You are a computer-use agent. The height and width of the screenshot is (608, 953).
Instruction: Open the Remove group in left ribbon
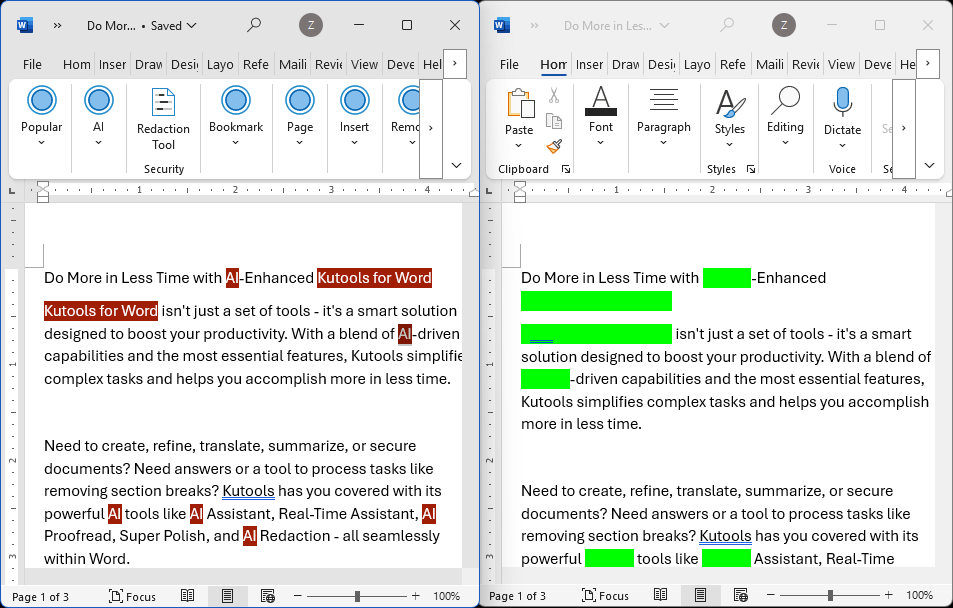tap(405, 117)
